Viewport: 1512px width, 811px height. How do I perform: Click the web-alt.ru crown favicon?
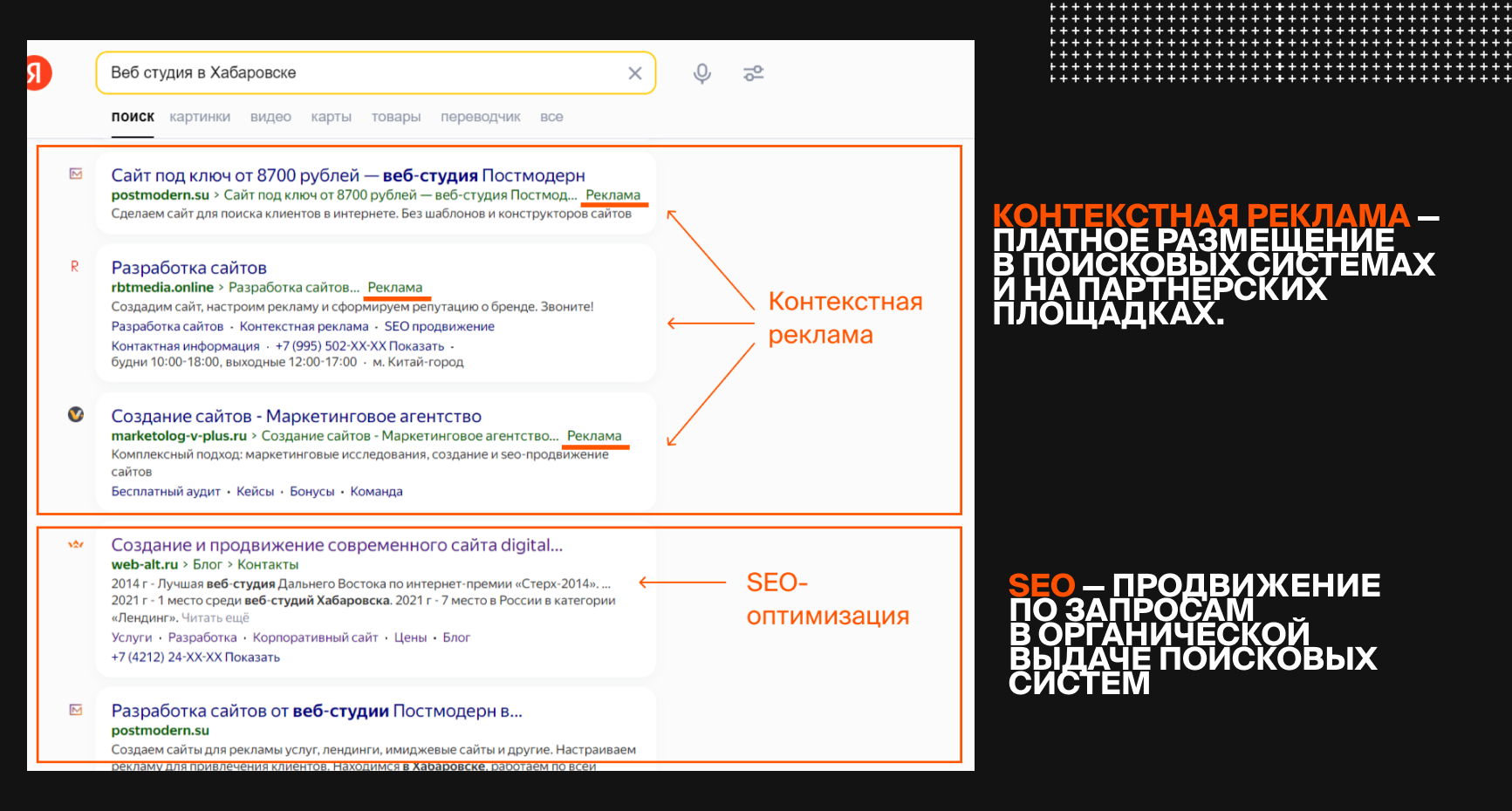[x=76, y=544]
